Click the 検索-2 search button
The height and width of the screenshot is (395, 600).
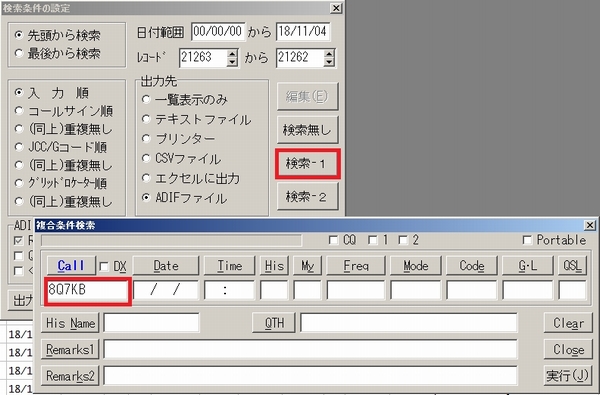pos(307,197)
